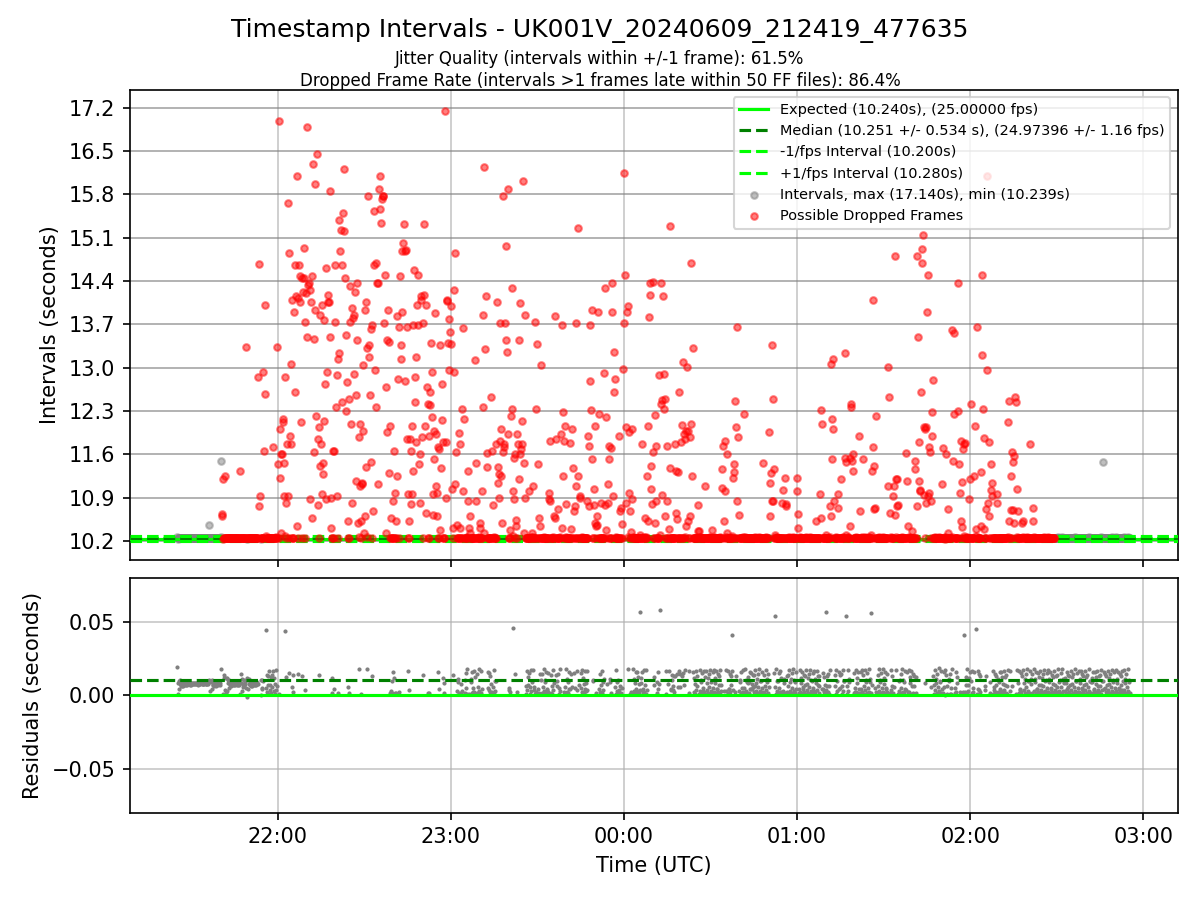Click legend entry 'Expected (10.240s), (25.00000 fps)'
This screenshot has height=900, width=1200.
(908, 109)
